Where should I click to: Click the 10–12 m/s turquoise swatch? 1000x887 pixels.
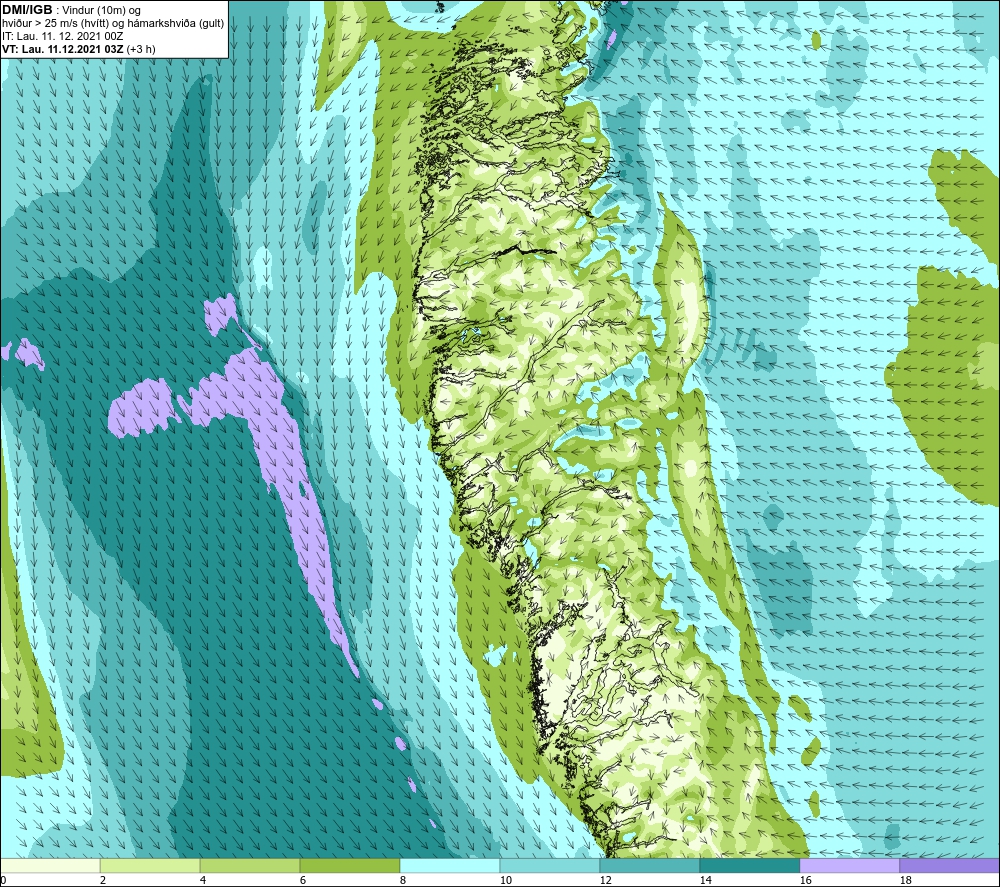pyautogui.click(x=550, y=865)
